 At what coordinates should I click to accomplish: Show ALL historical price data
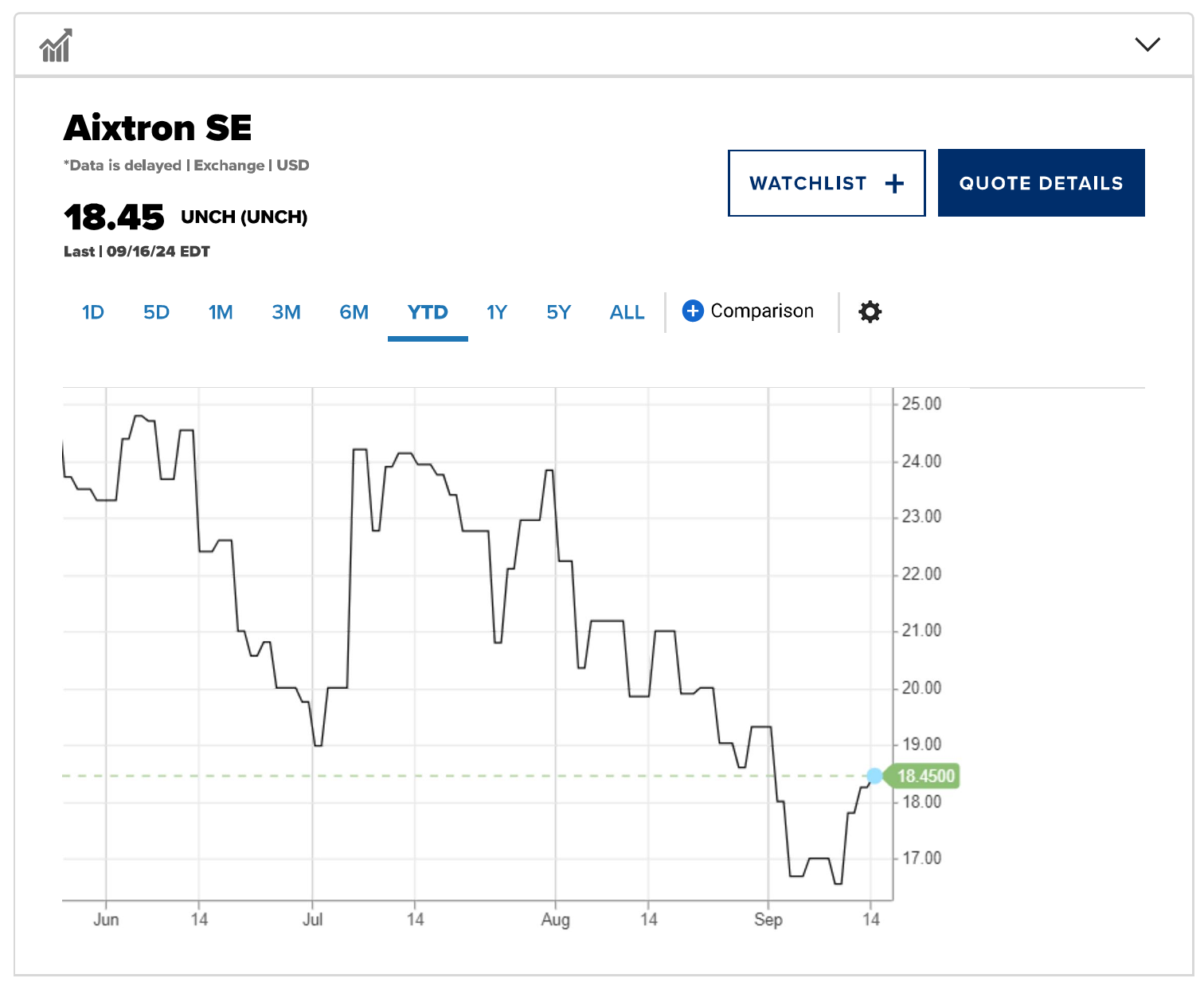pos(627,312)
